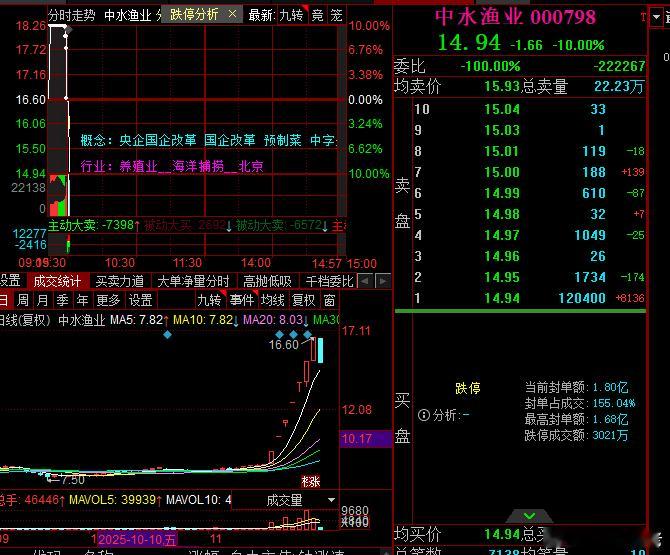
Task: Select the 千档委比 tab
Action: 329,281
